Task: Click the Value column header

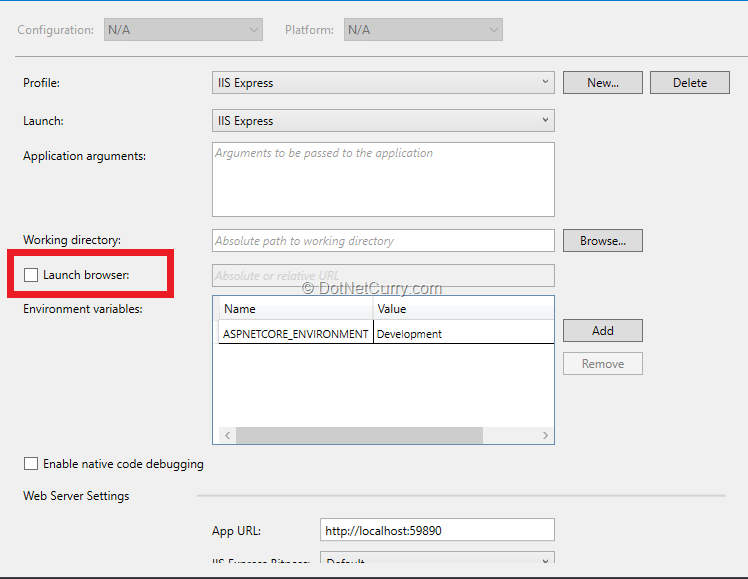Action: pos(464,309)
